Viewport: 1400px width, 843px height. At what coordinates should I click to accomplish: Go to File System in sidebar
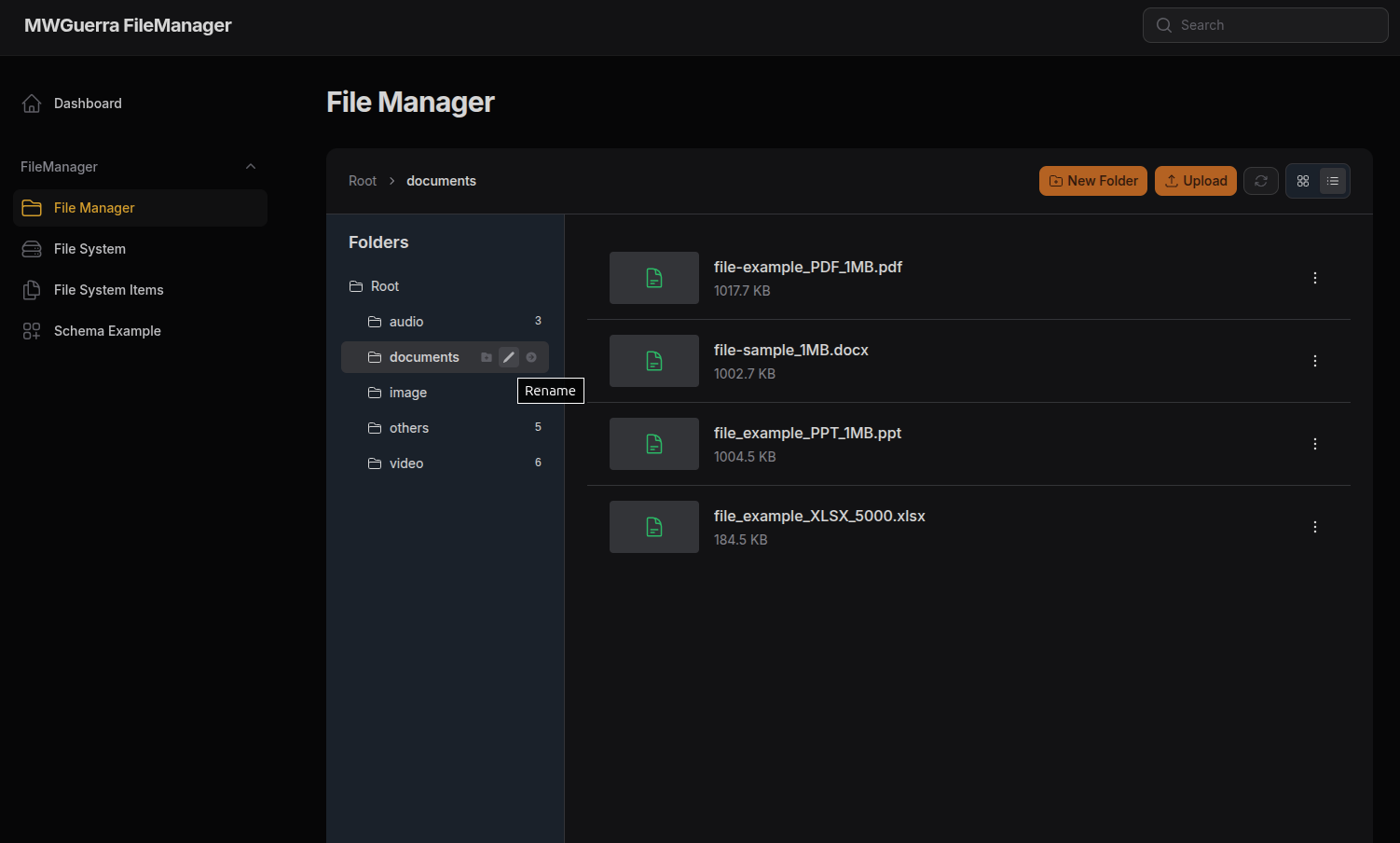point(89,249)
